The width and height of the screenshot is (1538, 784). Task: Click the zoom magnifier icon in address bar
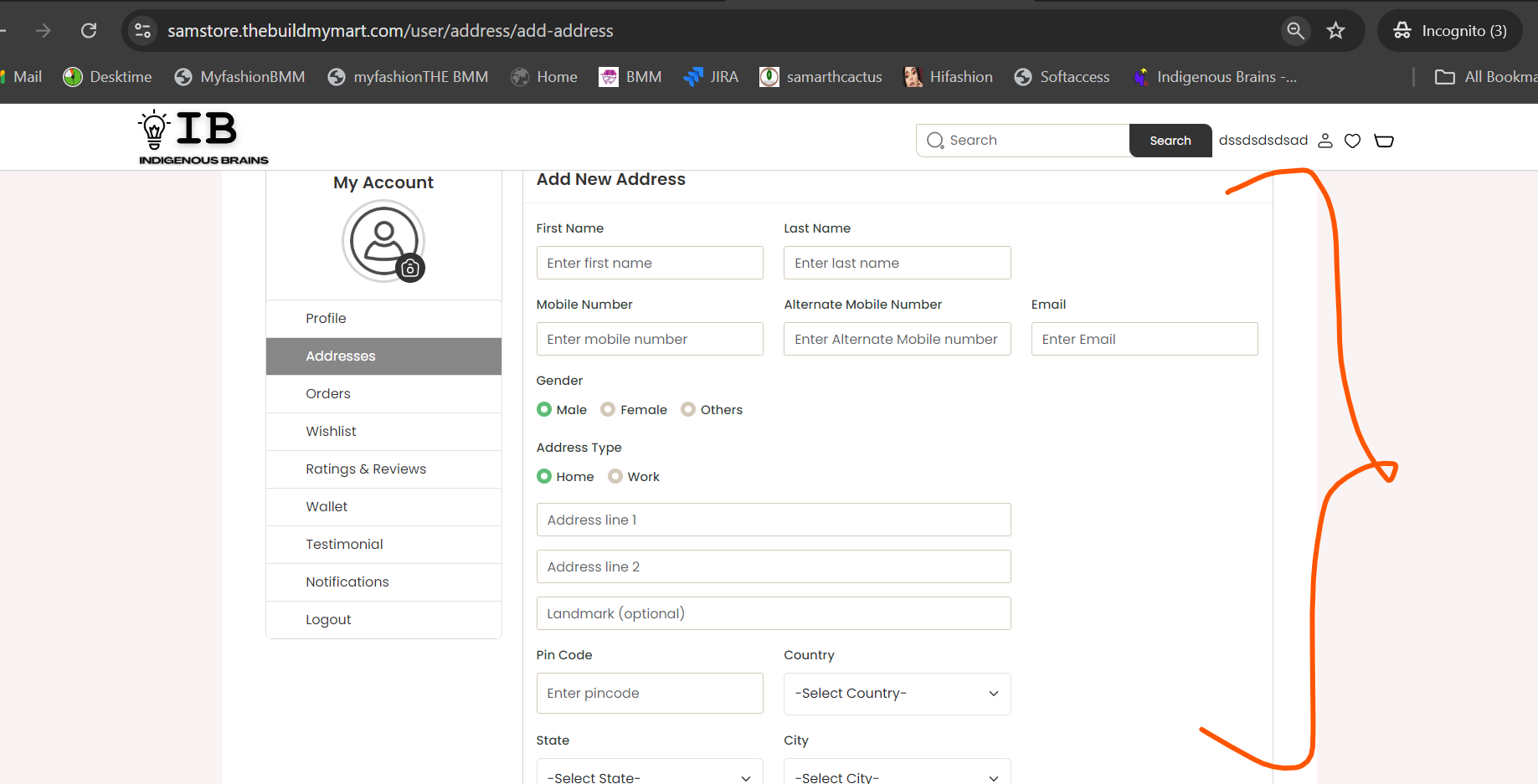point(1295,31)
